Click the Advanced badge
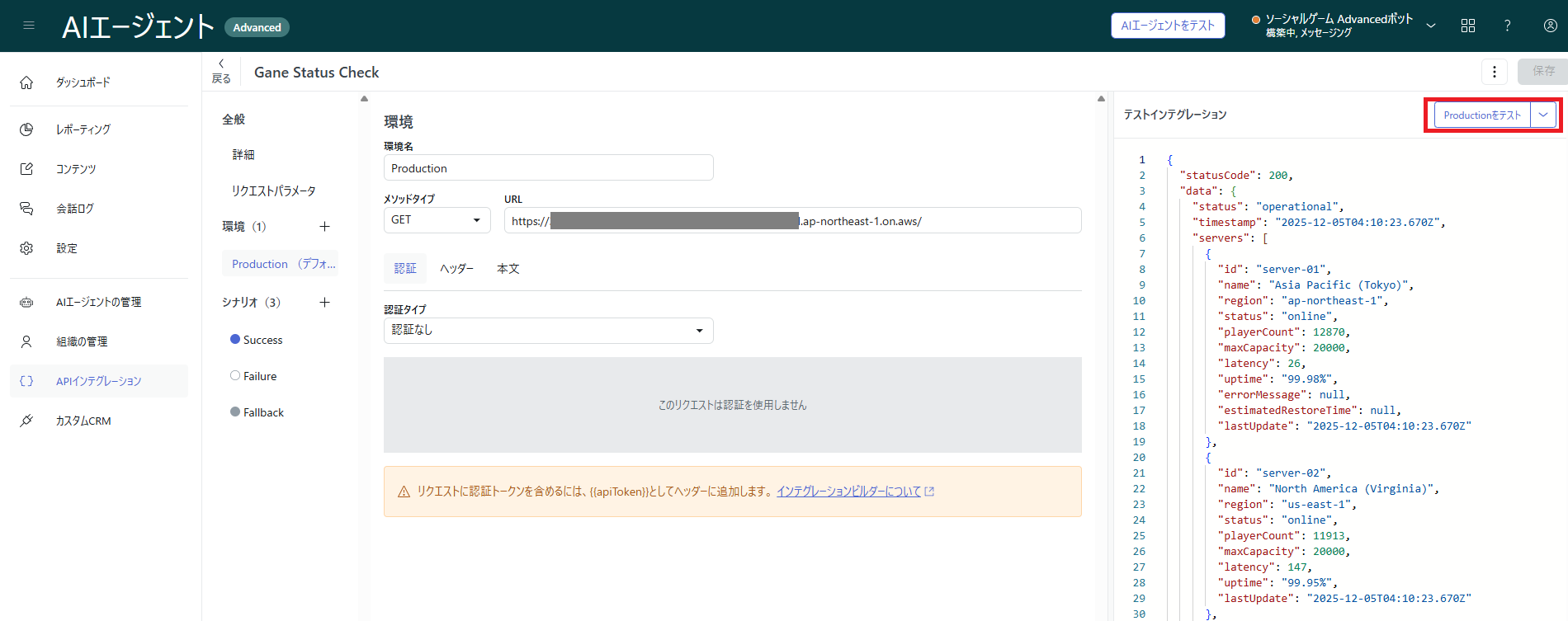This screenshot has width=1568, height=621. (257, 27)
